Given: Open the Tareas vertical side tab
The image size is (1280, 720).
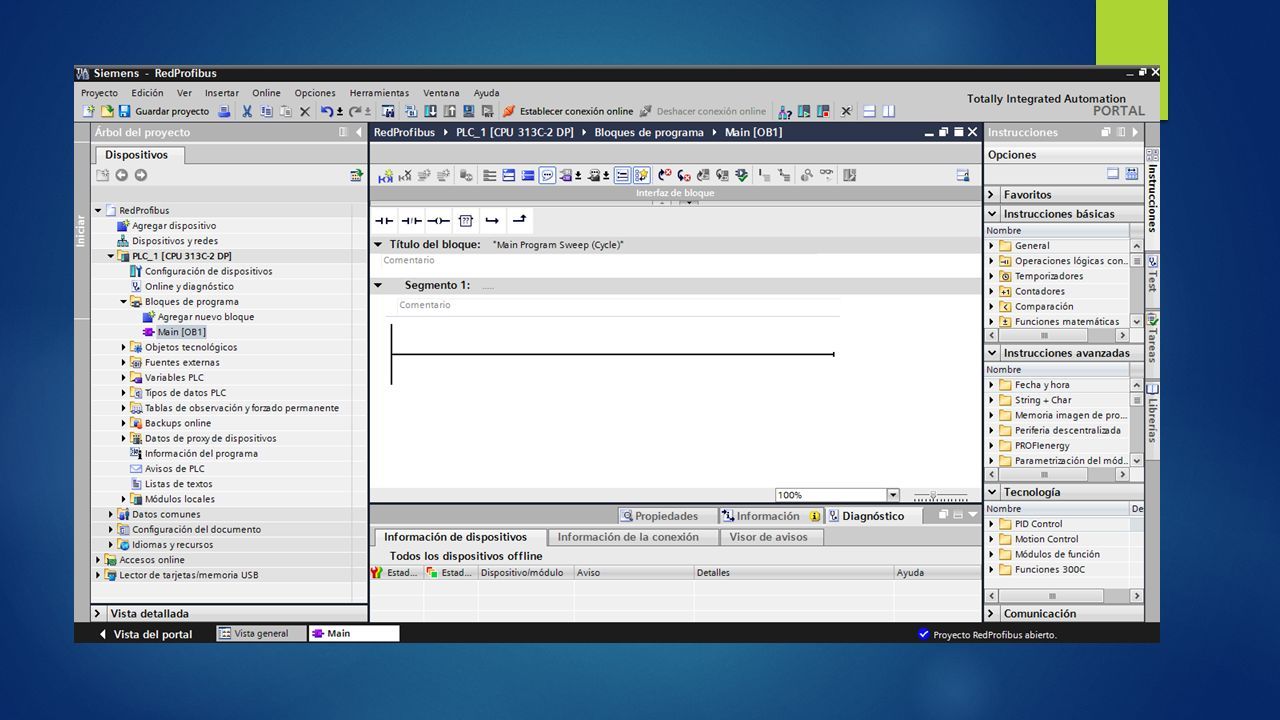Looking at the screenshot, I should pos(1152,339).
